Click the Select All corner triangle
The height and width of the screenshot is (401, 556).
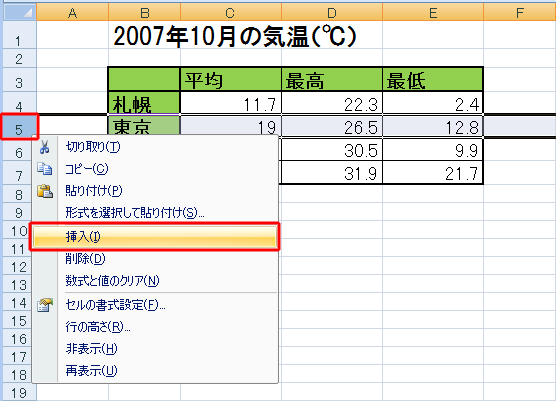20,12
